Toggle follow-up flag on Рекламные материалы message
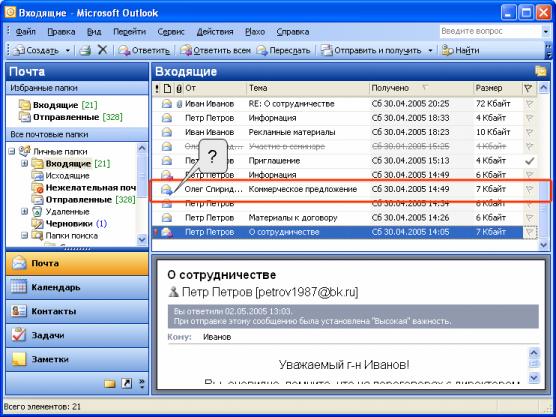The height and width of the screenshot is (417, 556). click(529, 133)
